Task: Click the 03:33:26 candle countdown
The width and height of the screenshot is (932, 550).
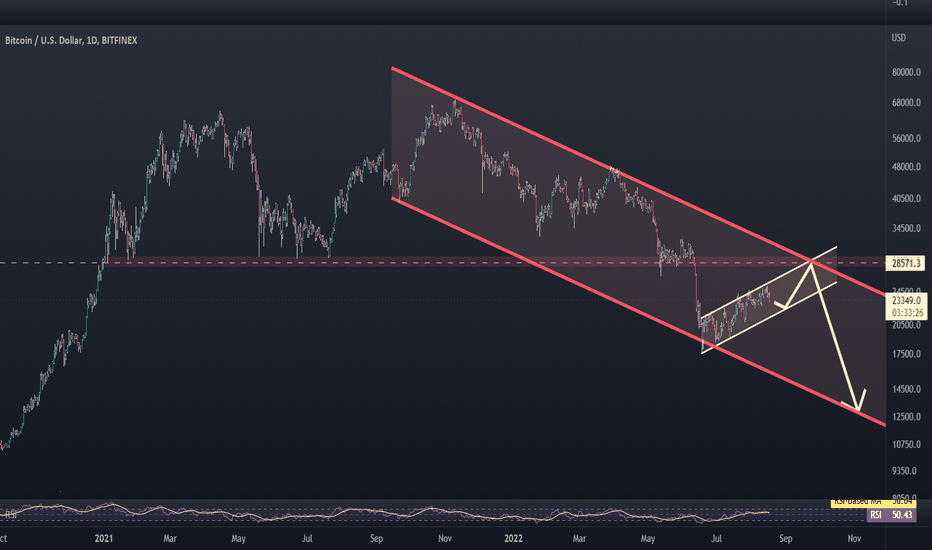Action: 905,313
